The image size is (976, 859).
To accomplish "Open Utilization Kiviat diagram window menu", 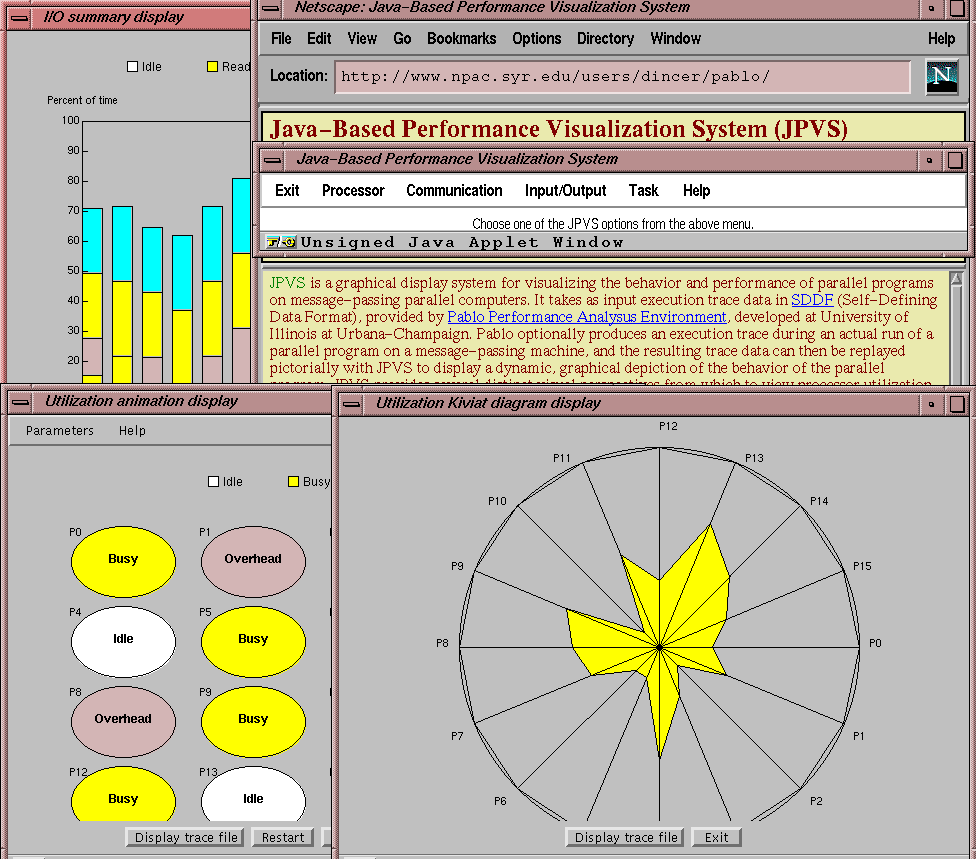I will coord(352,404).
